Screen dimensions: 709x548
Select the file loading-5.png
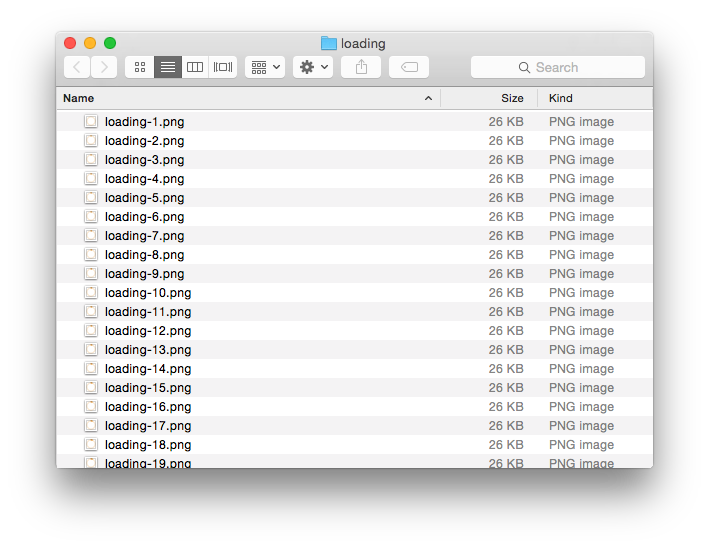pyautogui.click(x=354, y=198)
